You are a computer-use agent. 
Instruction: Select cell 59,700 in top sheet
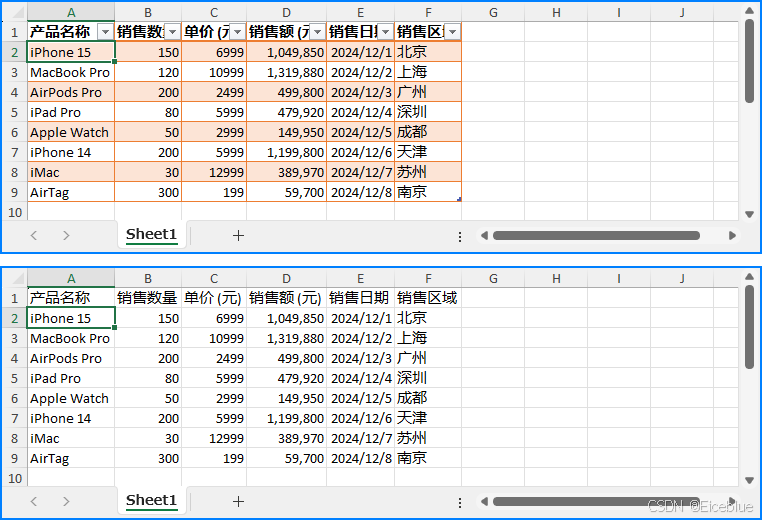coord(286,192)
